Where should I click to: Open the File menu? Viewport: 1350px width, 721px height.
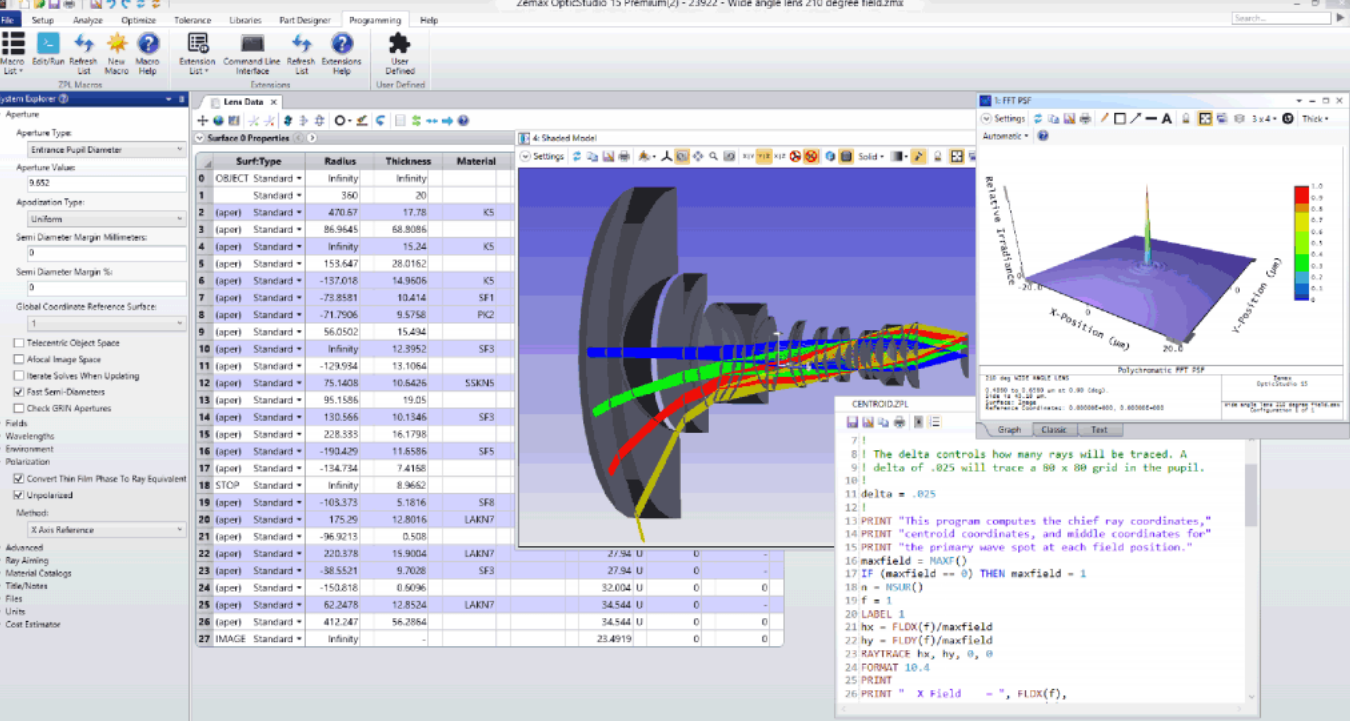coord(8,20)
